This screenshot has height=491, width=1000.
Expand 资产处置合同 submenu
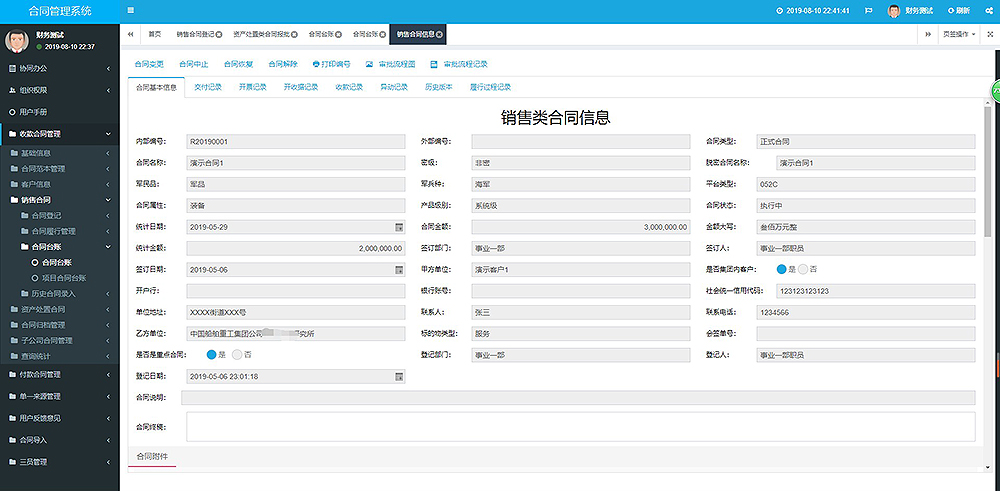tap(59, 309)
